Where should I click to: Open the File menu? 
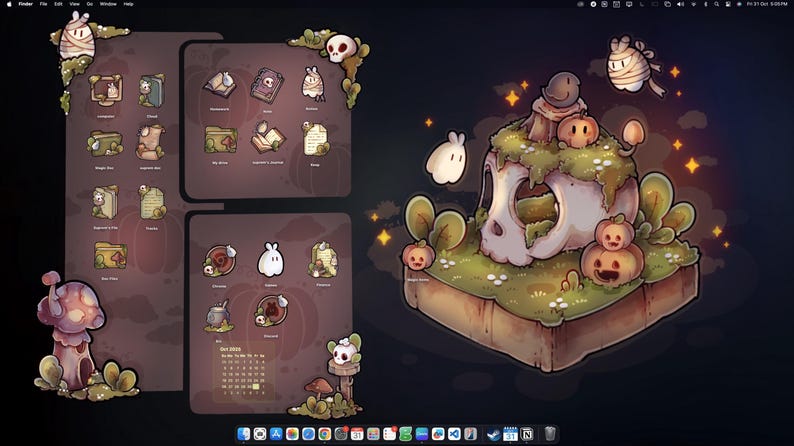tap(44, 4)
